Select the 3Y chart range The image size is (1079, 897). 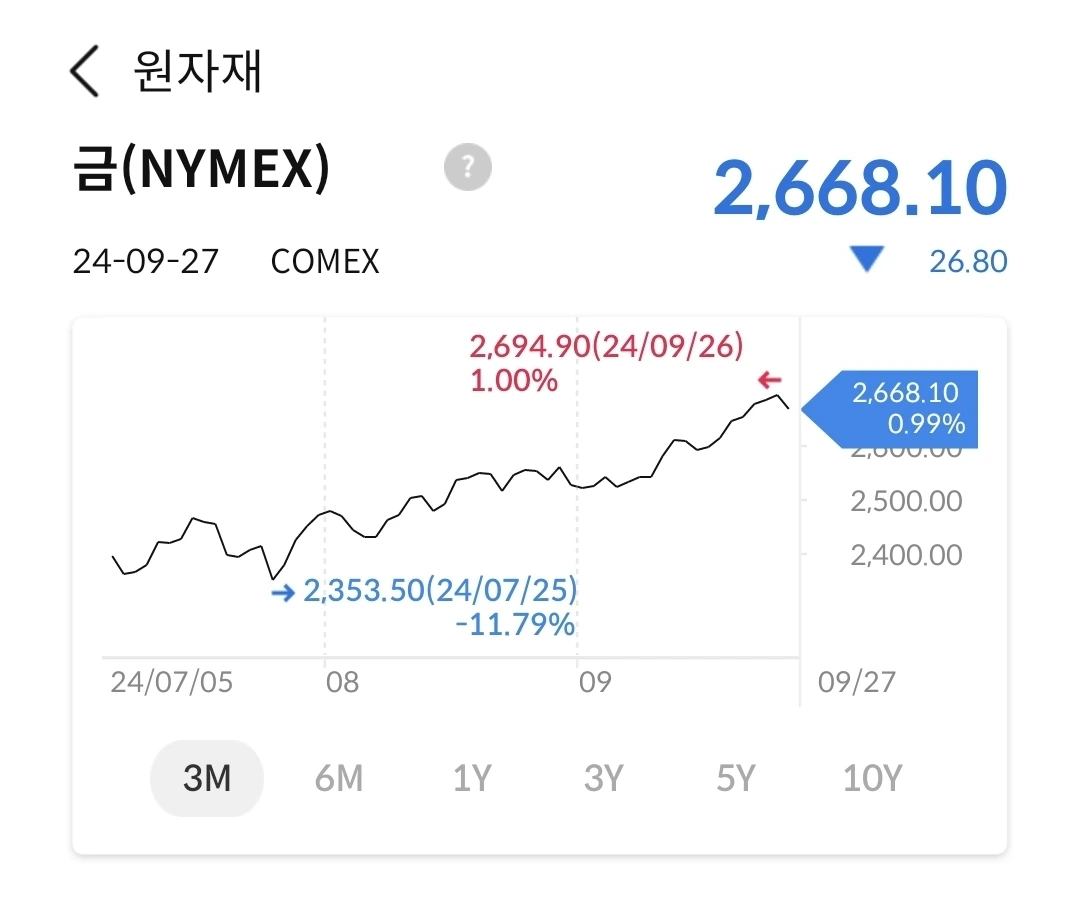point(603,778)
